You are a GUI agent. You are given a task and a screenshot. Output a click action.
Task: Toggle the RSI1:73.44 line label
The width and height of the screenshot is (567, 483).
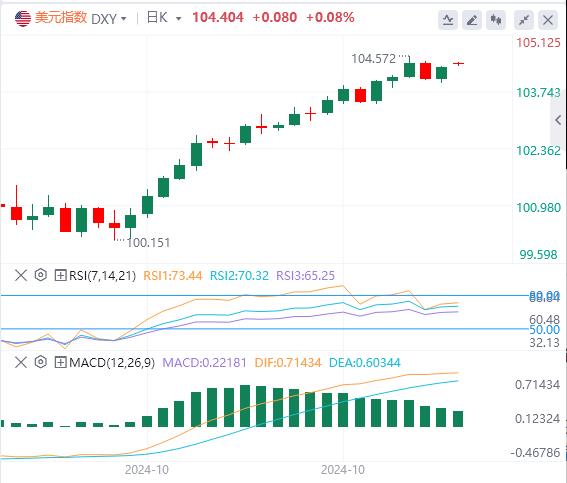[172, 276]
